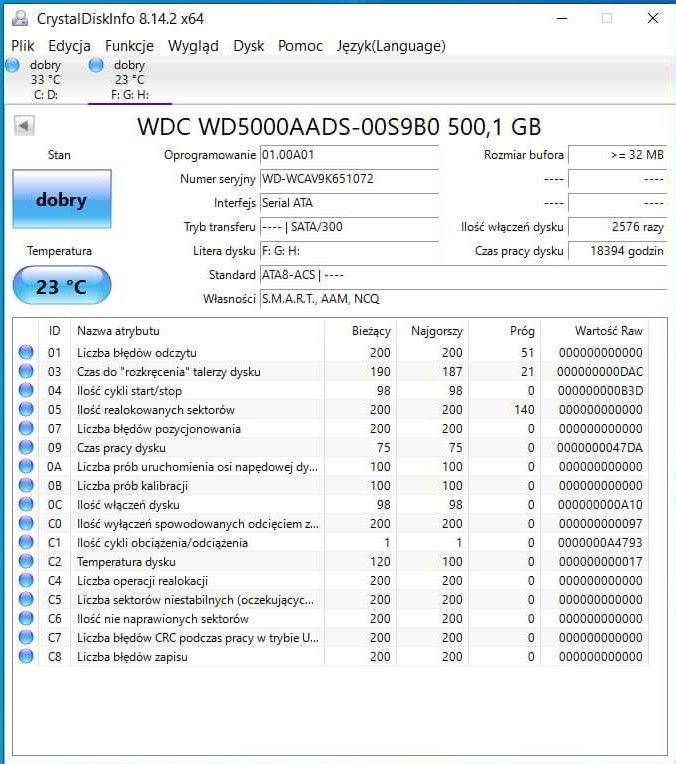Click the 'Najgorszy' column header
676x764 pixels.
pyautogui.click(x=433, y=331)
